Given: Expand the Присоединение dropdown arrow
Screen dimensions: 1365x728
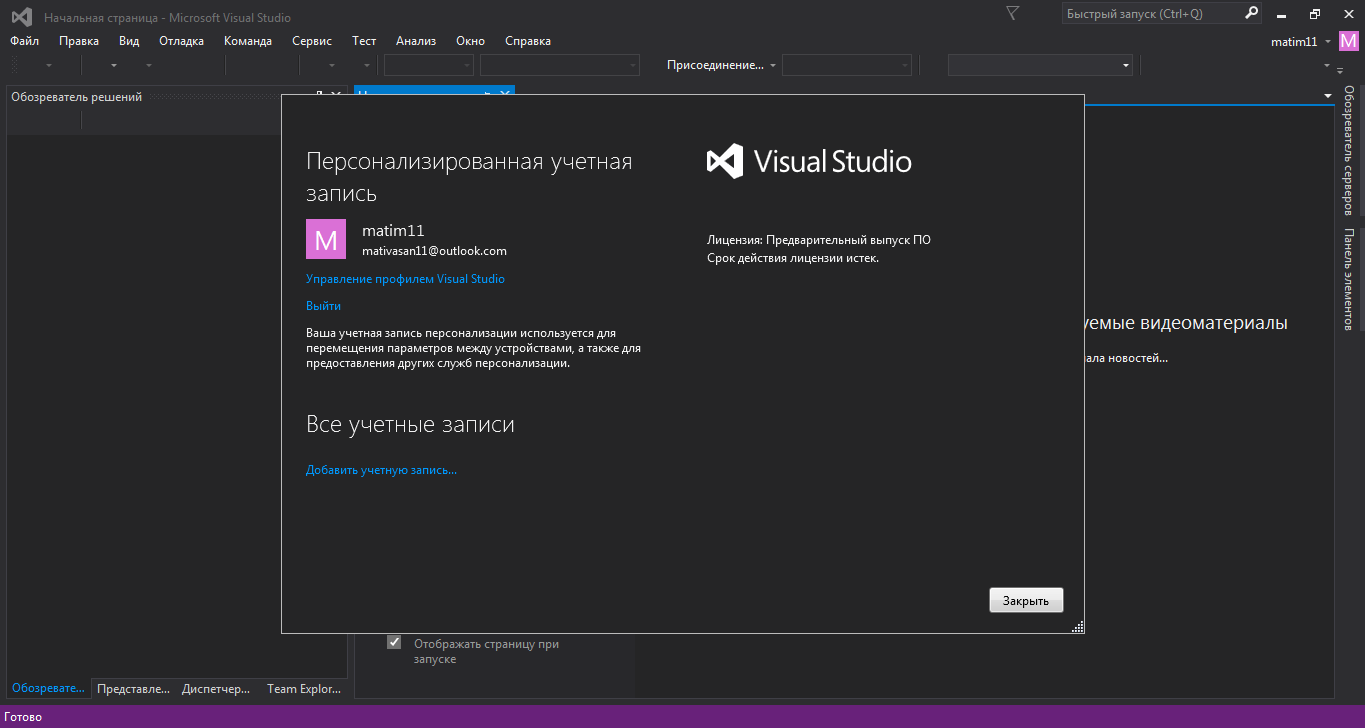Looking at the screenshot, I should pos(773,66).
